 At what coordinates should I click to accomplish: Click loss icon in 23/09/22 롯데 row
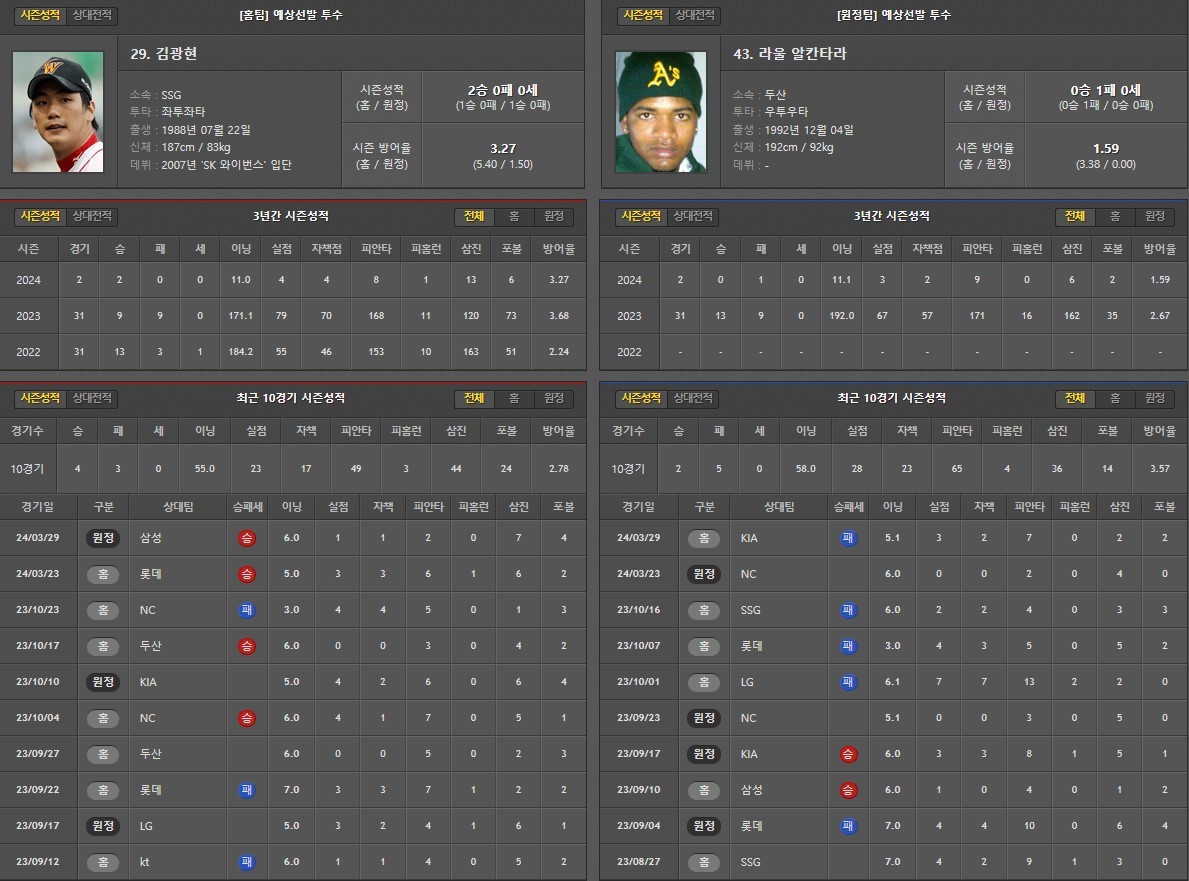[x=246, y=790]
